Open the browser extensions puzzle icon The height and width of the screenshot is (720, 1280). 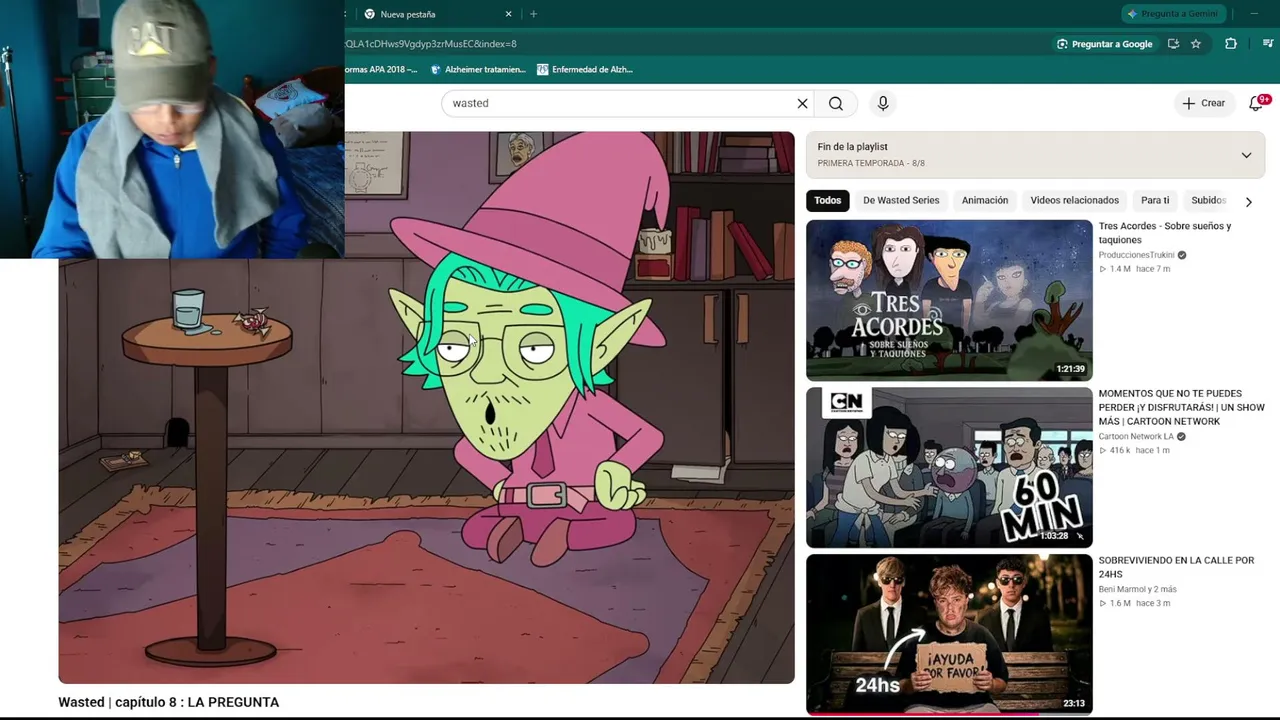click(x=1231, y=44)
